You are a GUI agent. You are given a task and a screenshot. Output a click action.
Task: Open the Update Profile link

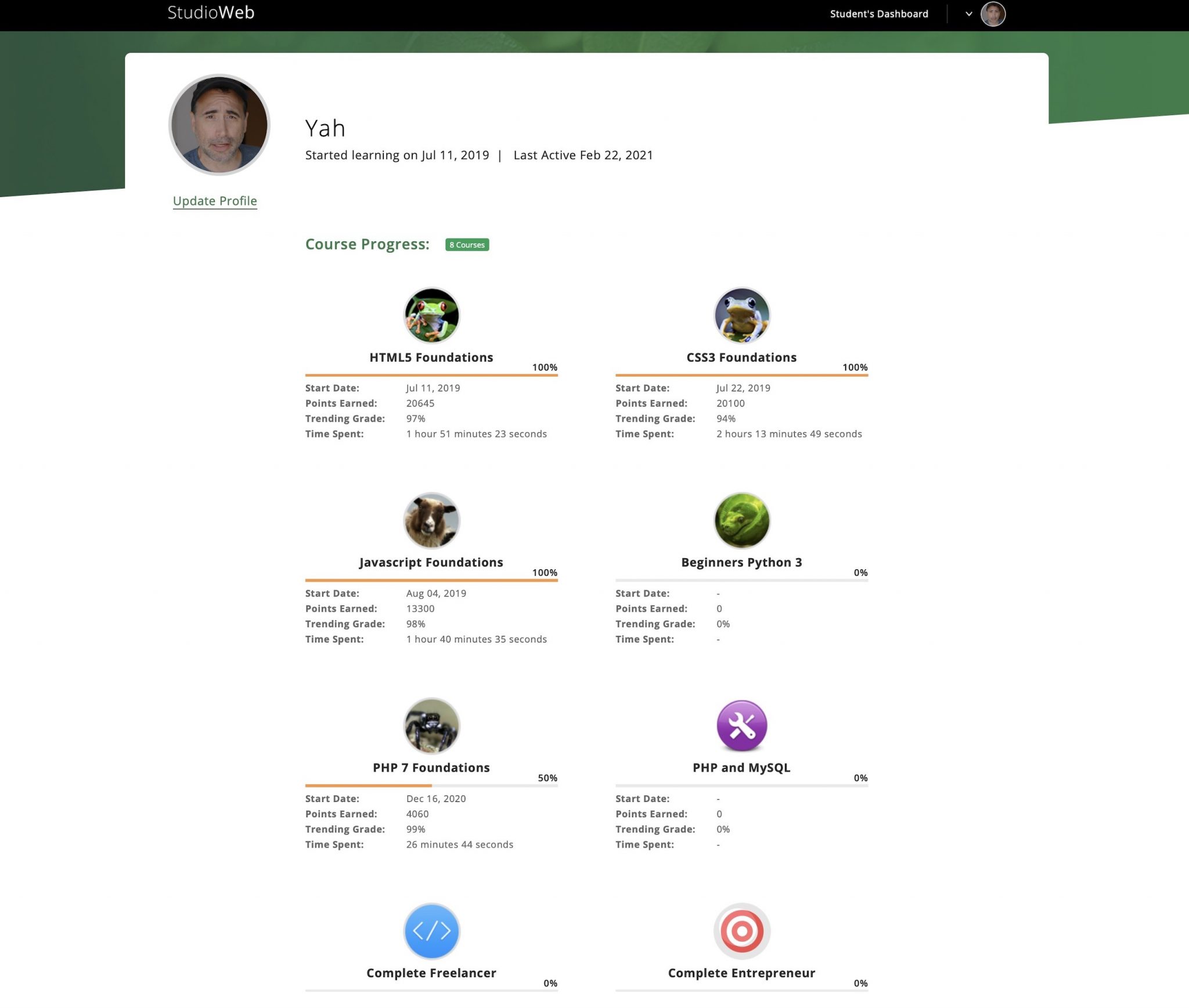tap(215, 201)
